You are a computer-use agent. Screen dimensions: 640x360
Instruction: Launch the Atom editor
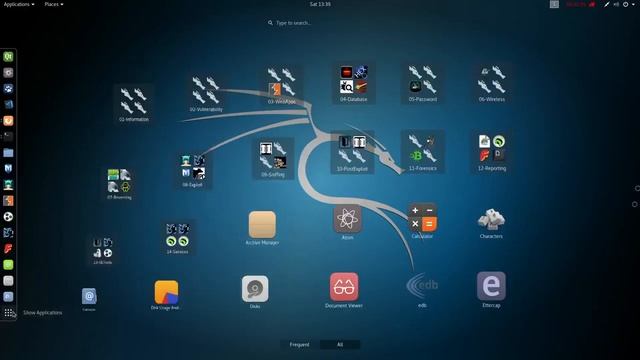click(347, 222)
